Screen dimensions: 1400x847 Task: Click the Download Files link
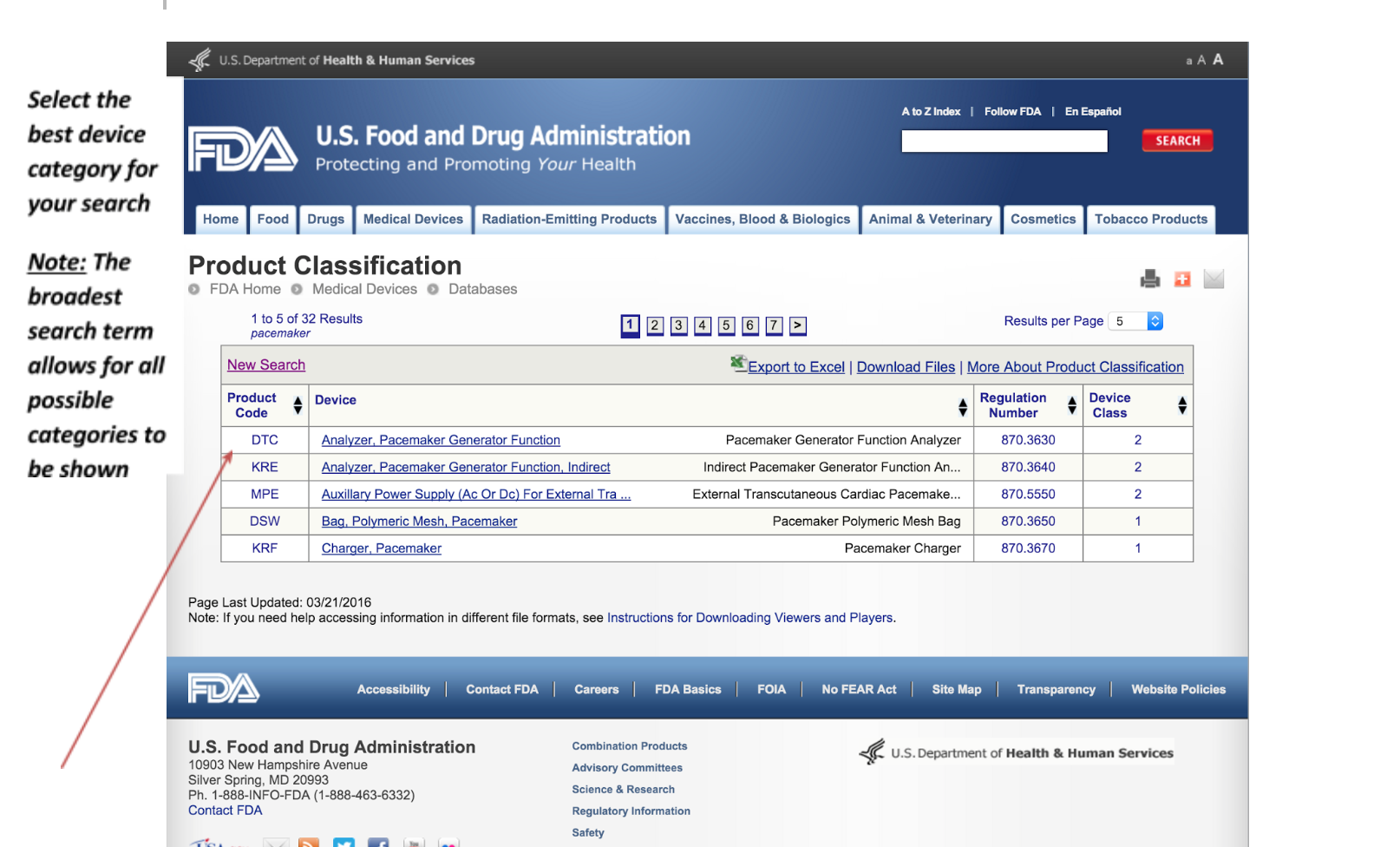(906, 367)
